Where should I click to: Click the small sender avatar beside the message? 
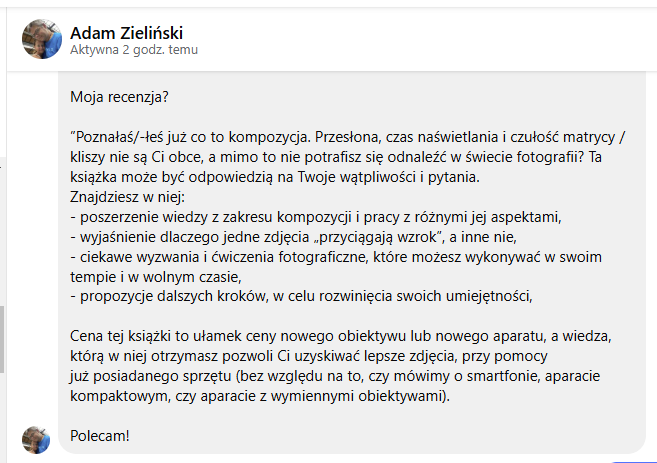click(x=36, y=438)
